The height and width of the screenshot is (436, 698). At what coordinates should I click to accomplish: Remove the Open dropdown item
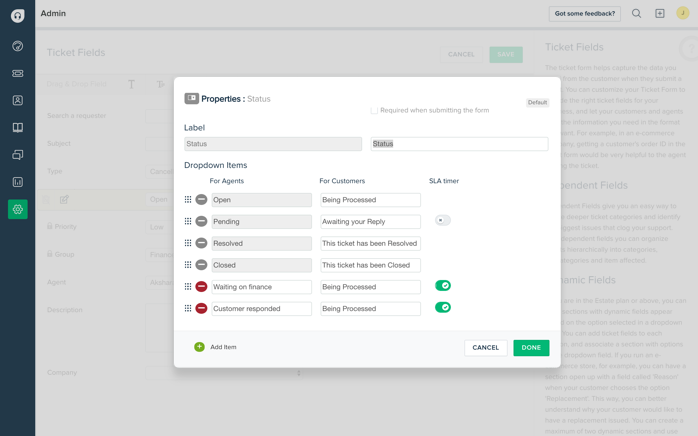coord(201,200)
